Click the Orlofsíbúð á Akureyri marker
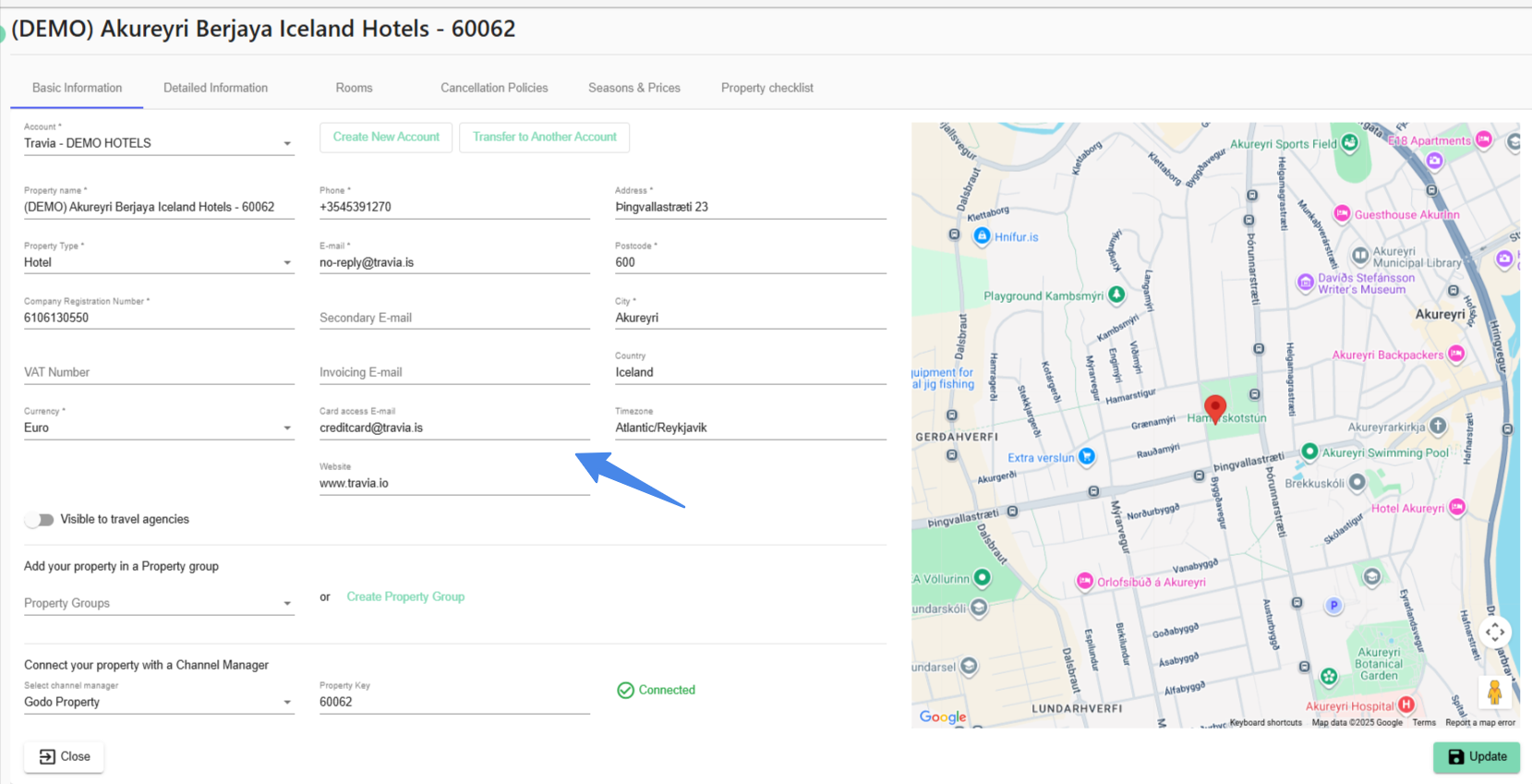This screenshot has width=1532, height=784. 1085,581
